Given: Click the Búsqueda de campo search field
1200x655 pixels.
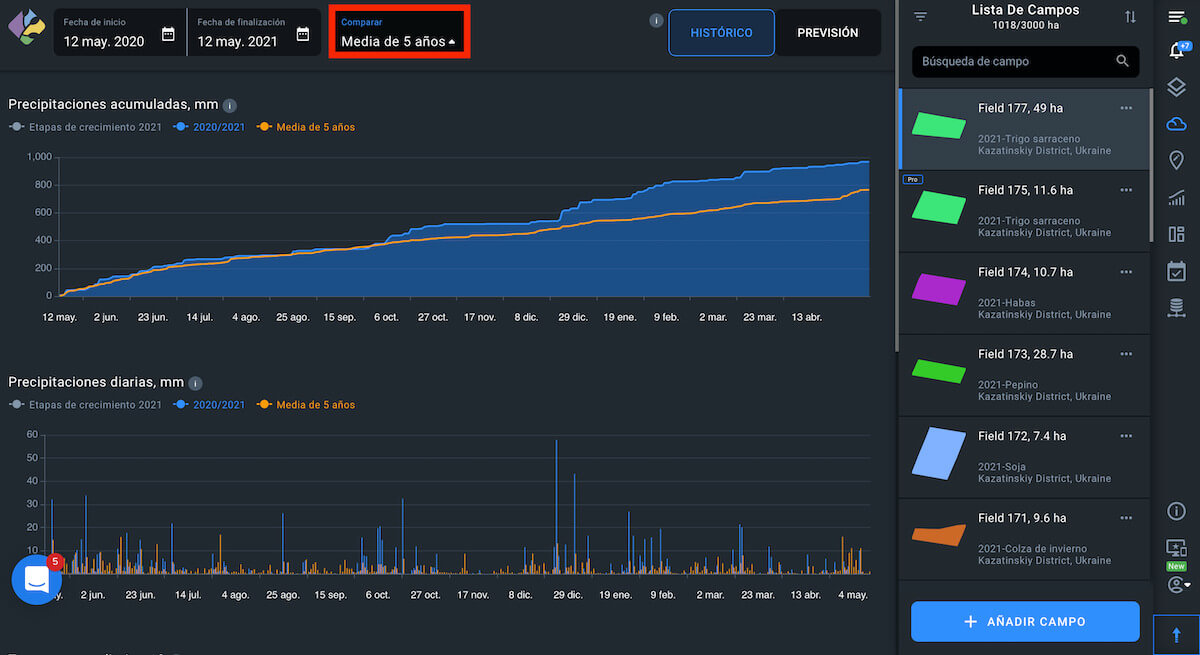Looking at the screenshot, I should 1015,61.
